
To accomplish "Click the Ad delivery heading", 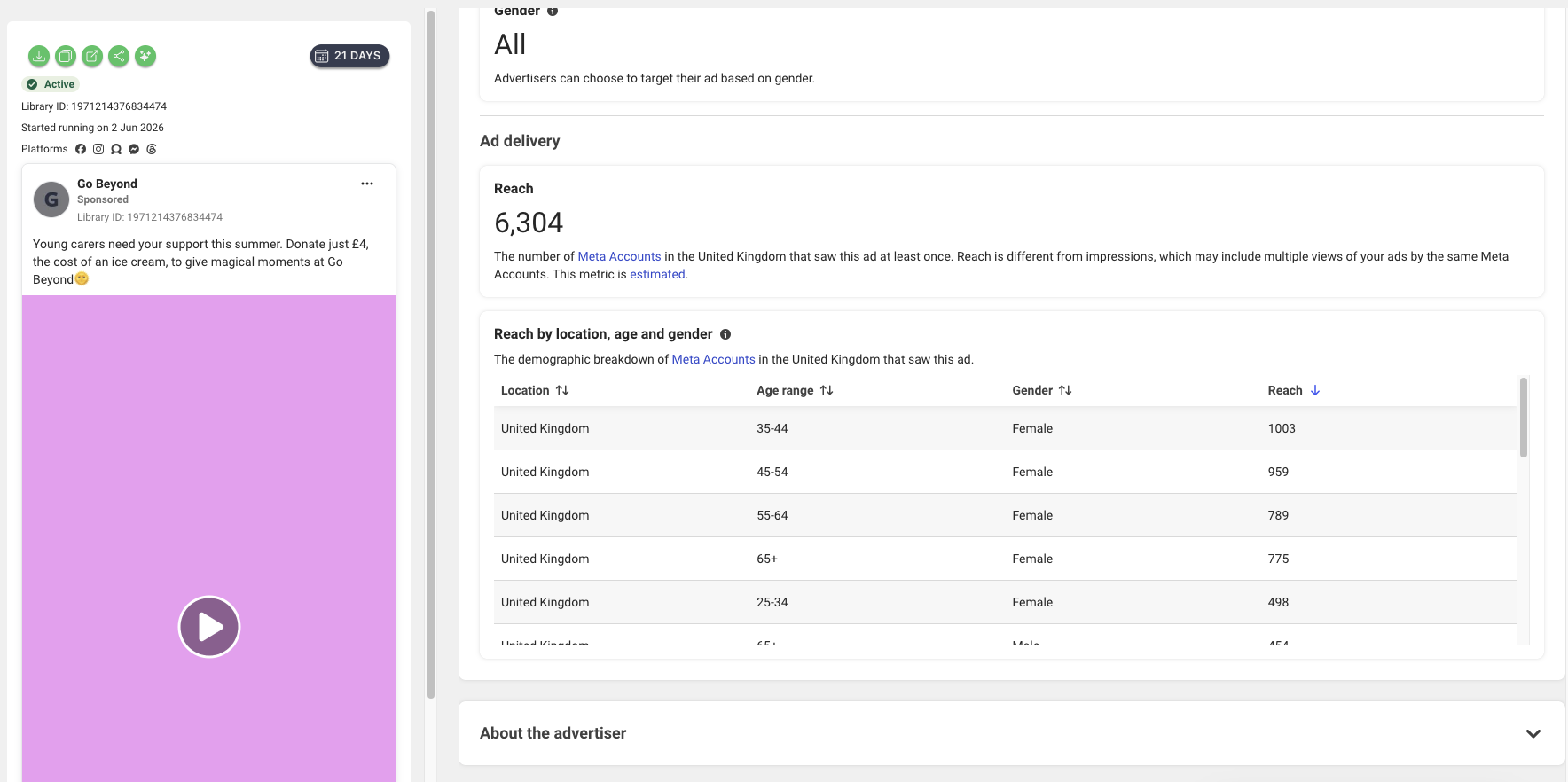I will click(520, 141).
